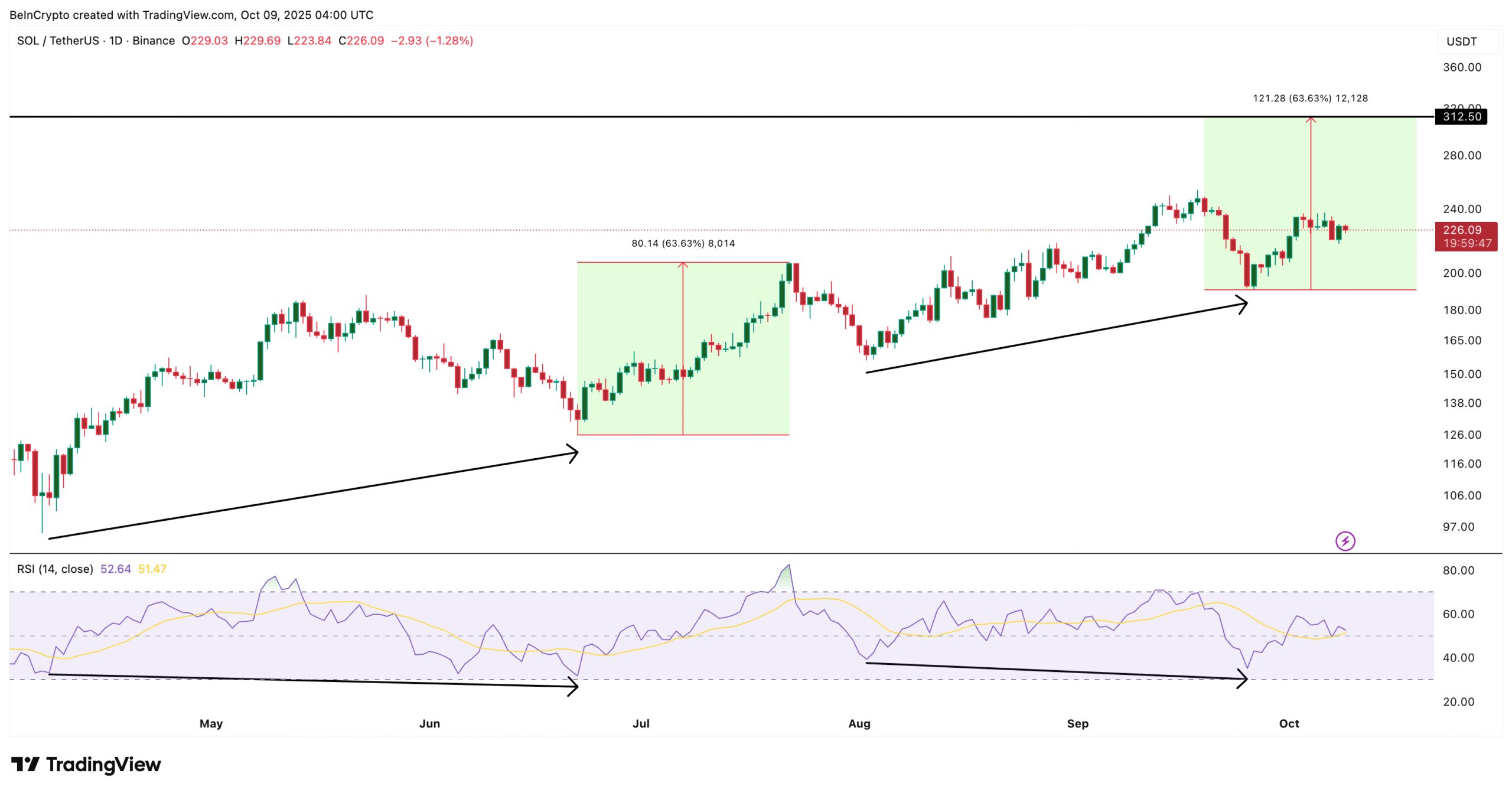Click the RSI trendline arrowhead under June
This screenshot has height=793, width=1512.
[574, 686]
